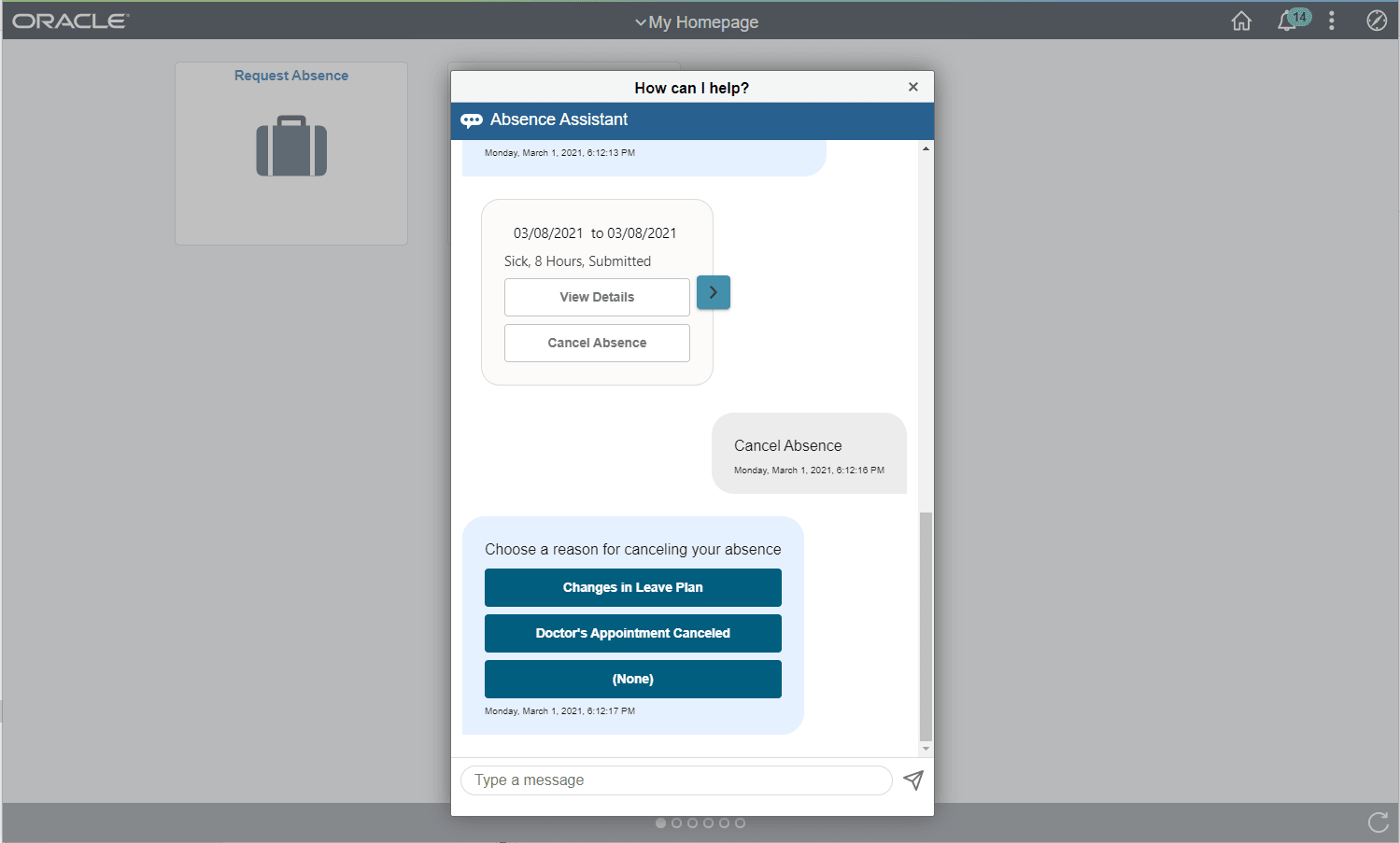Screen dimensions: 1400x843
Task: Send the message with the paper plane icon
Action: (x=912, y=780)
